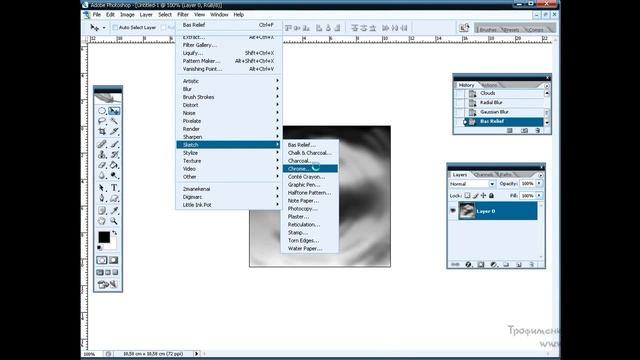Open the History panel options menu arrow
Screen dimensions: 640x360
tap(547, 86)
